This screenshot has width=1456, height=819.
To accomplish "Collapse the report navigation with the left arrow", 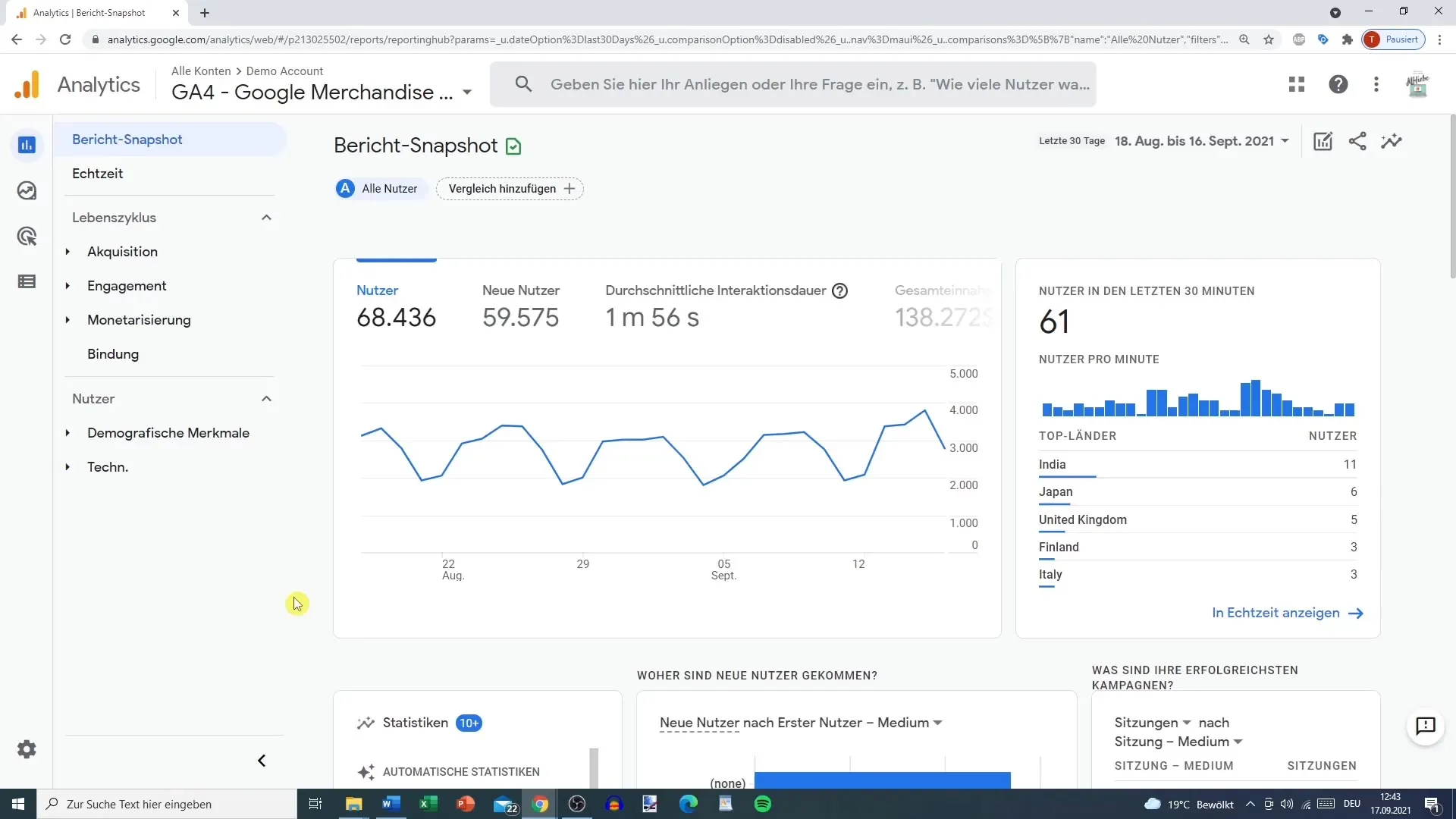I will (262, 761).
